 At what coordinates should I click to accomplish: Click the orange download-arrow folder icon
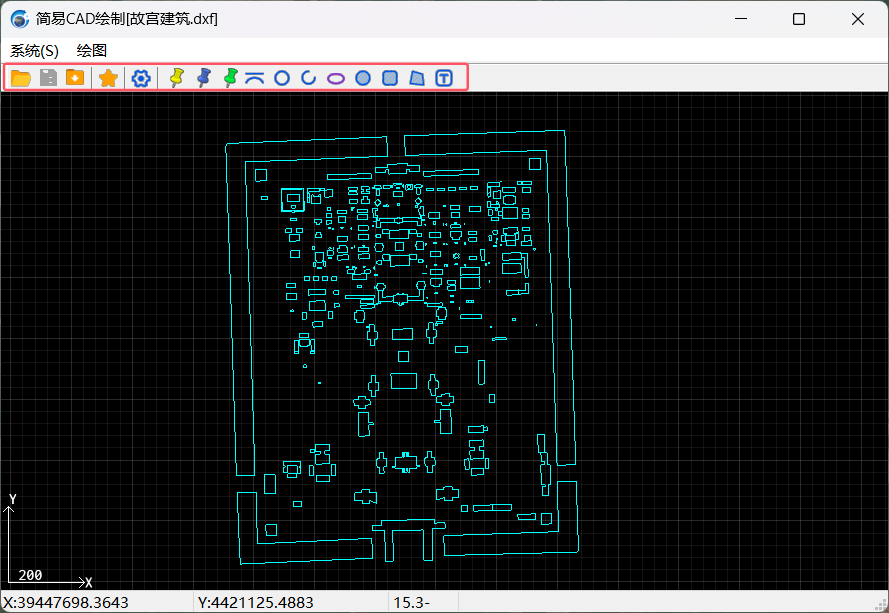(75, 77)
